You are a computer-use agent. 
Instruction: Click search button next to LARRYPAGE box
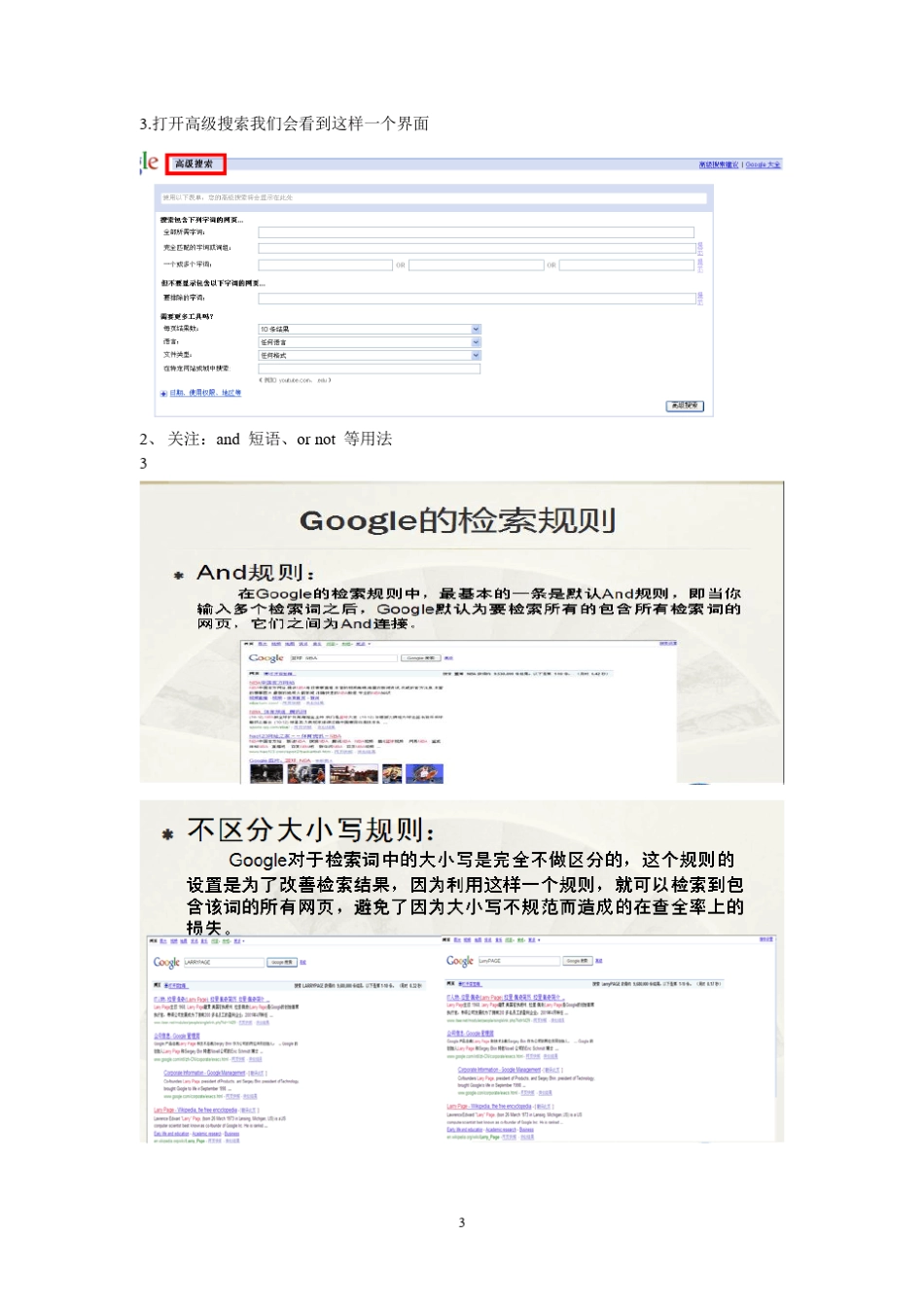tap(281, 963)
